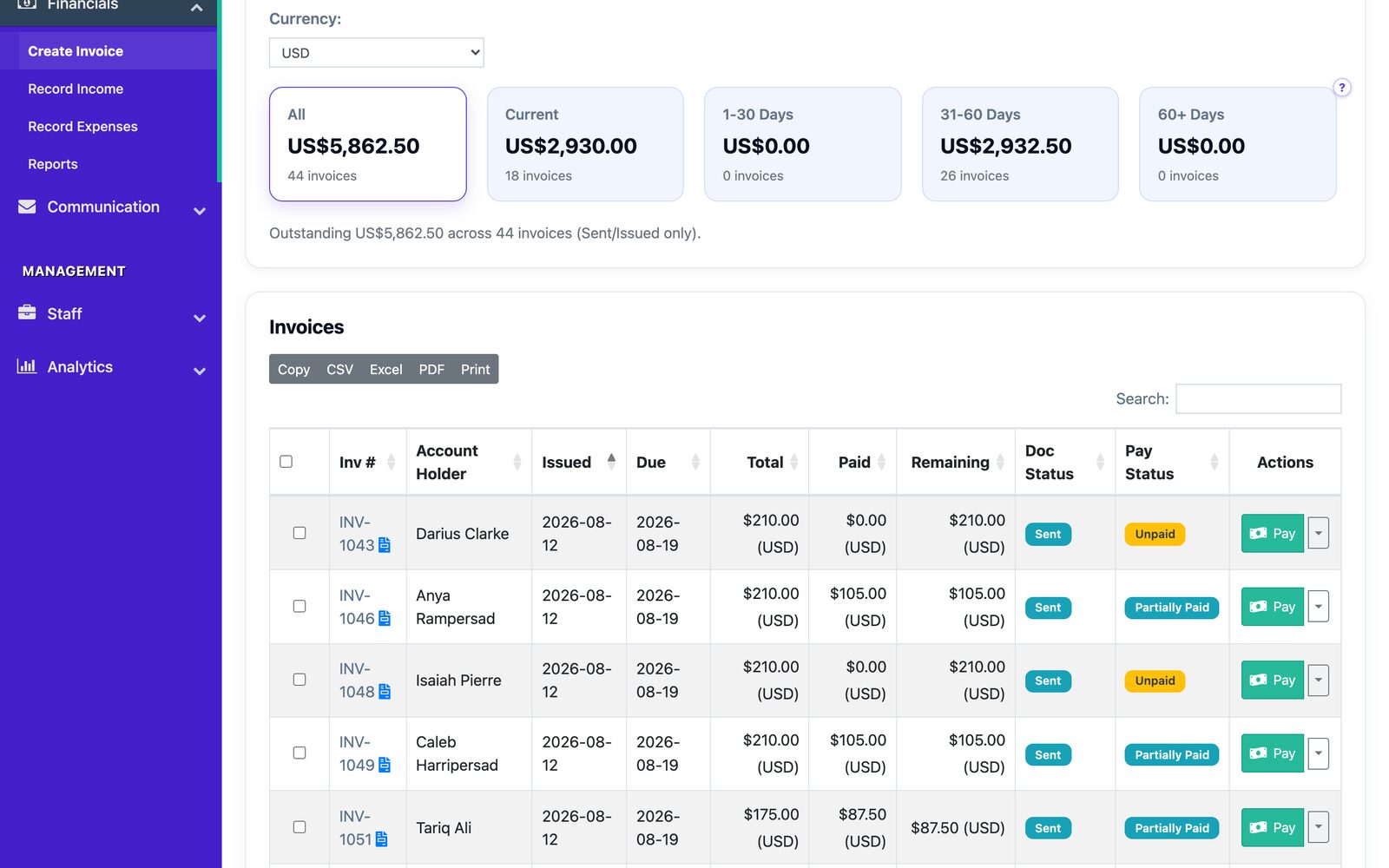Open document icon beside INV-1051
The height and width of the screenshot is (868, 1389).
pos(381,839)
